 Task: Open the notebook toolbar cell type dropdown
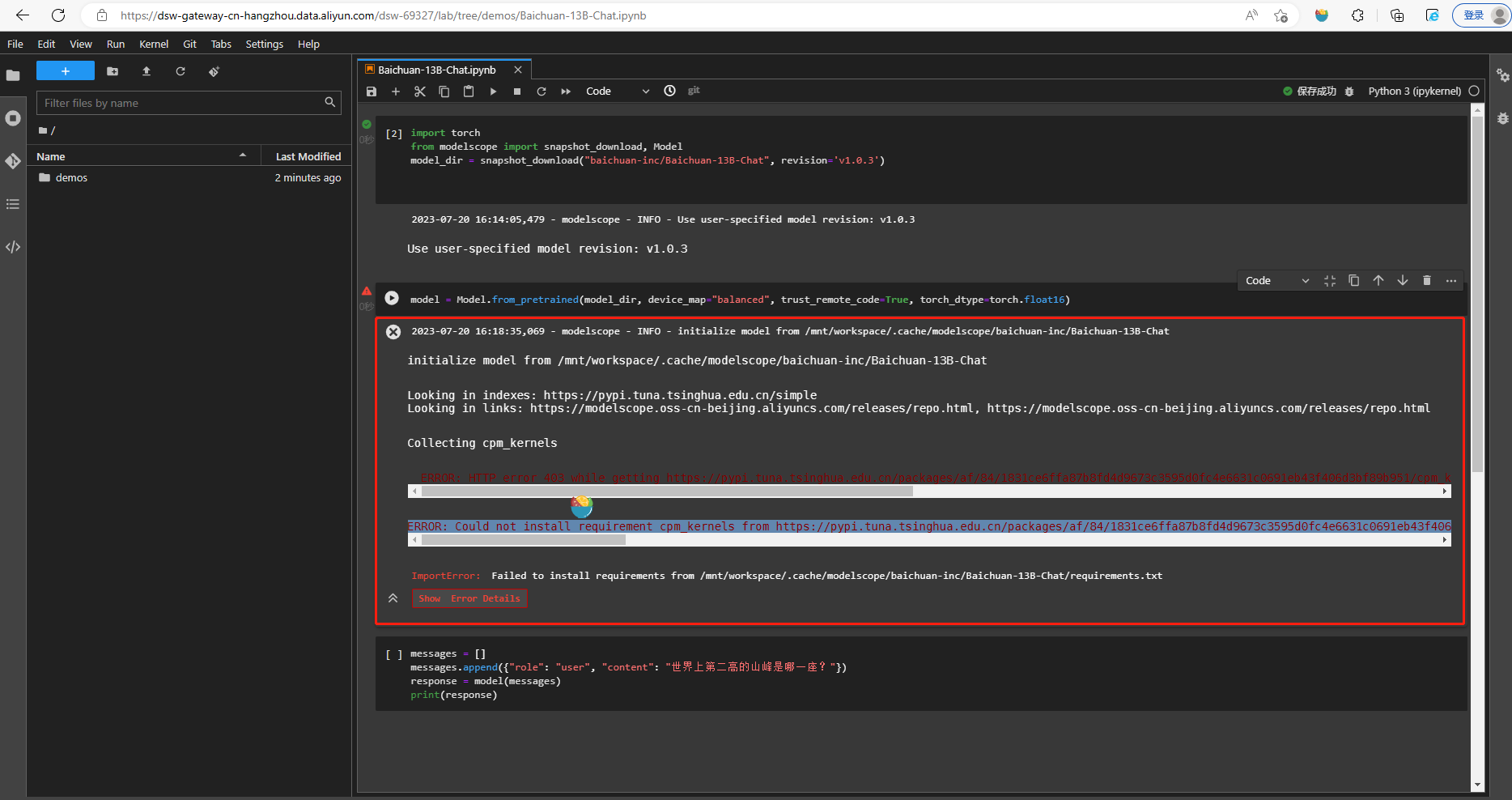click(618, 91)
